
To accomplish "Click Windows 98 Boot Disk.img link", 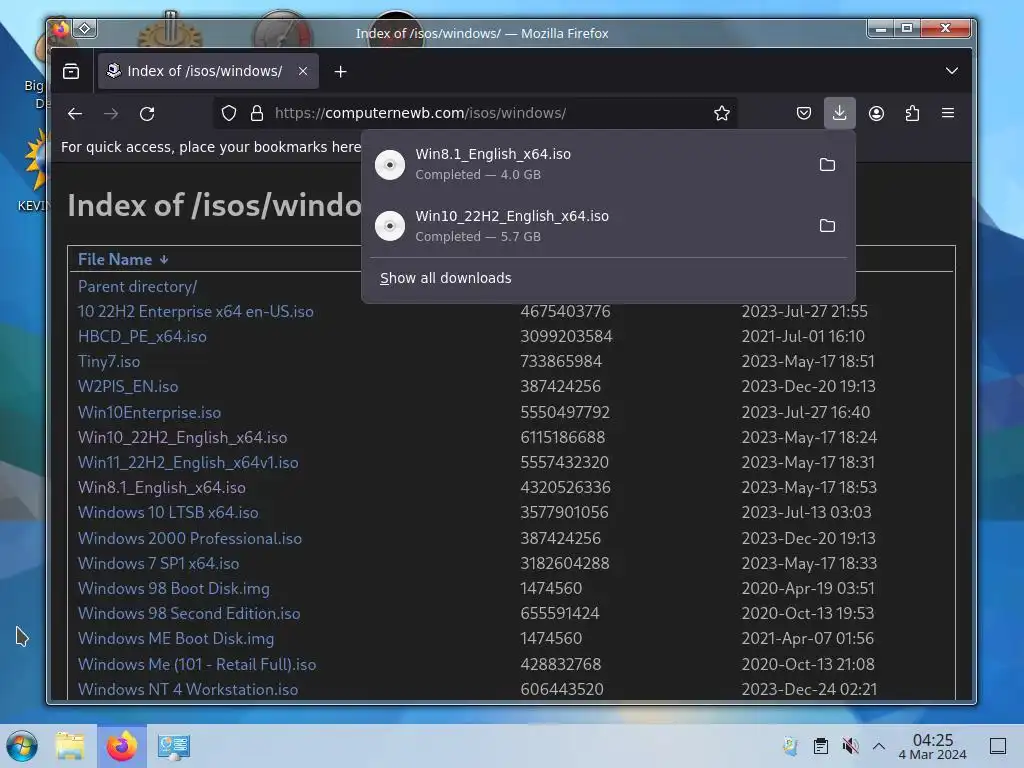I will [x=173, y=588].
